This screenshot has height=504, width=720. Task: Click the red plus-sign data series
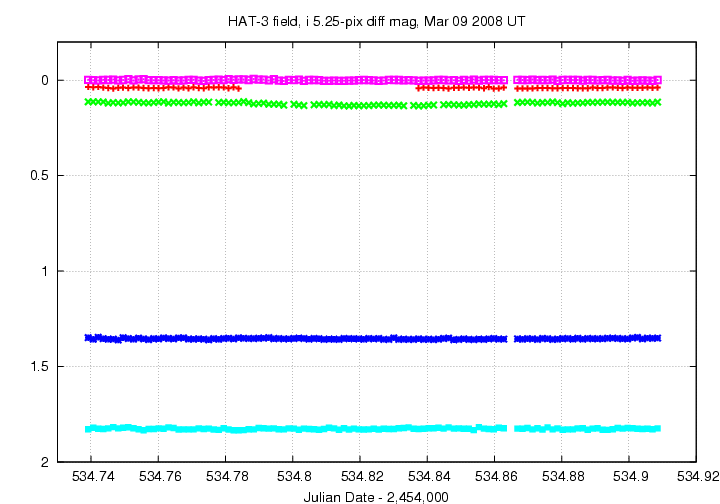click(x=372, y=88)
